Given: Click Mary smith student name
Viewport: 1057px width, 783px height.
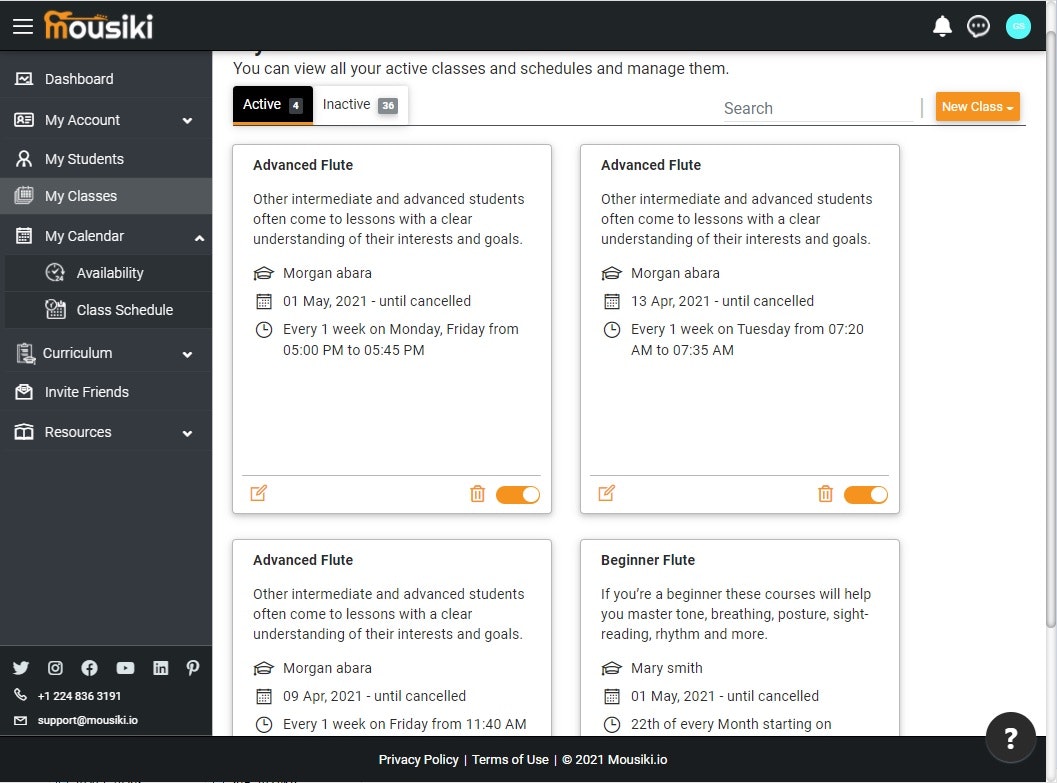Looking at the screenshot, I should tap(666, 668).
